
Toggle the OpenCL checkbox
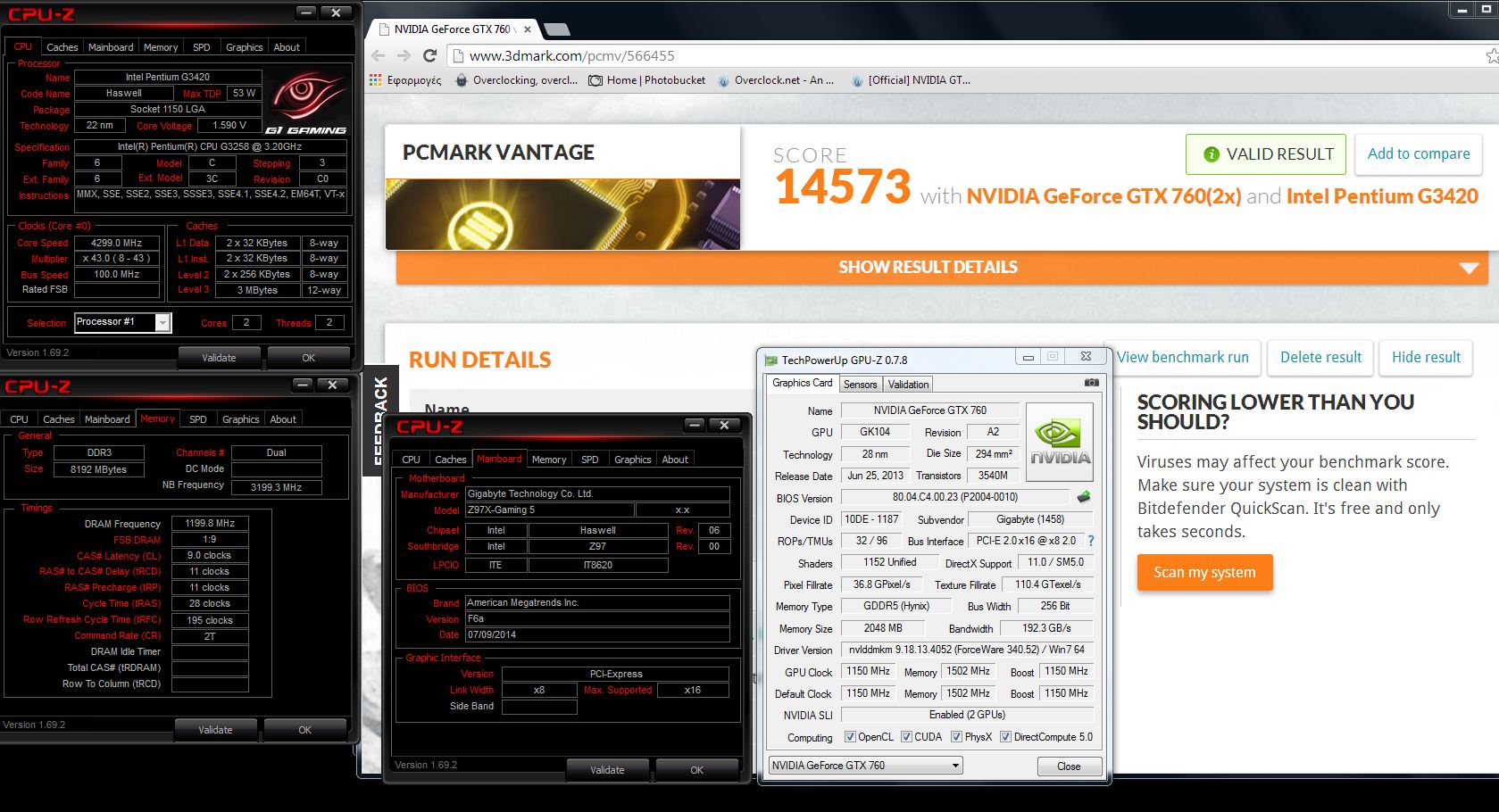click(850, 737)
